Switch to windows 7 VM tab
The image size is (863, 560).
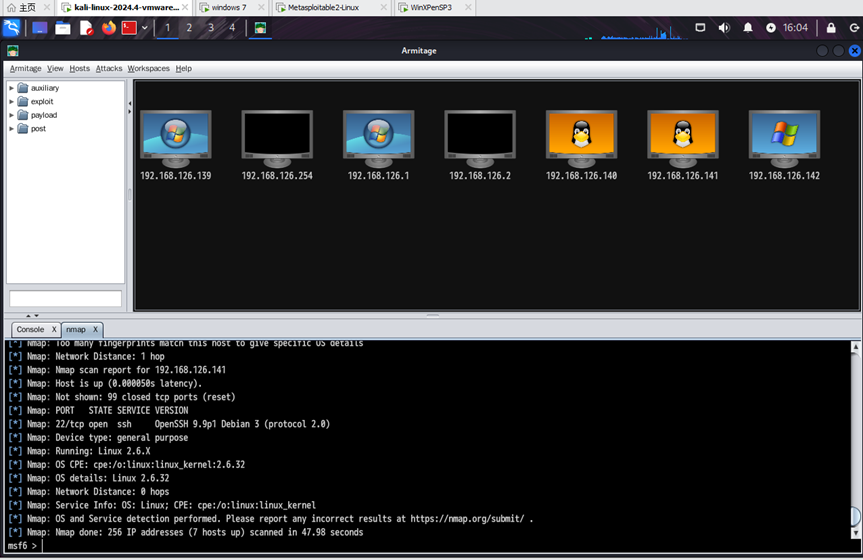(229, 8)
